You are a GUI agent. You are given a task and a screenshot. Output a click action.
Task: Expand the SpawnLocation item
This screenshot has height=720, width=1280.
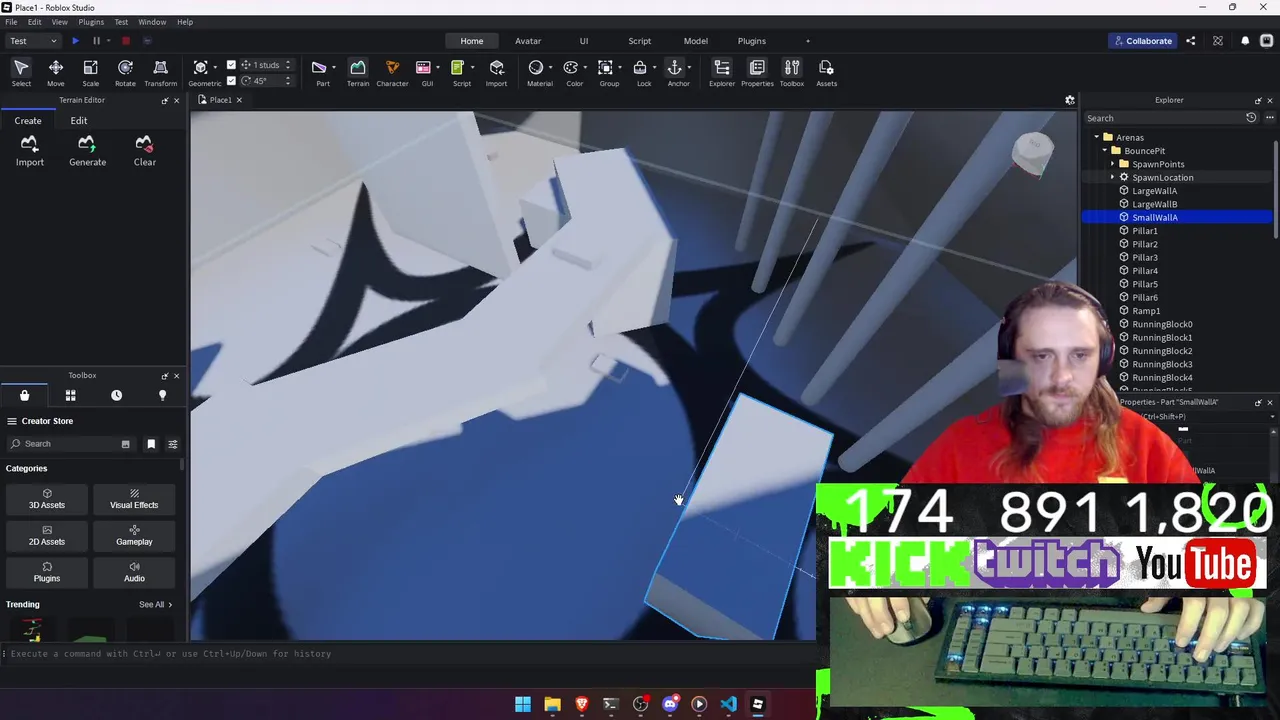1112,177
